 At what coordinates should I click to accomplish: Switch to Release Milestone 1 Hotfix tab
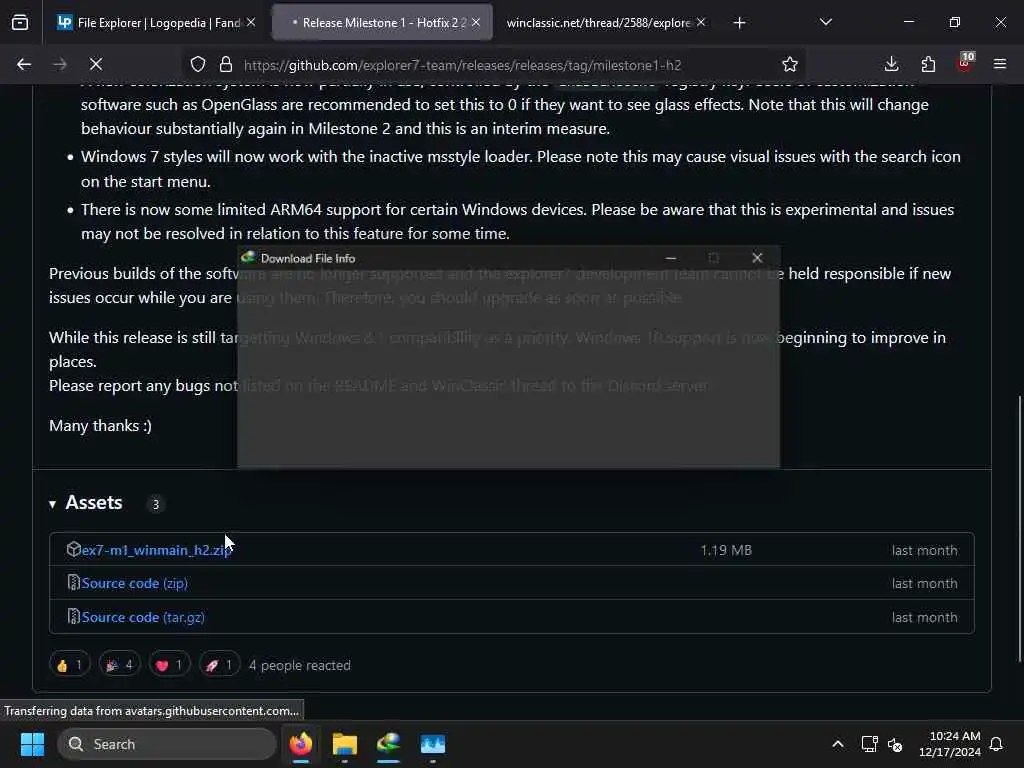pyautogui.click(x=383, y=23)
